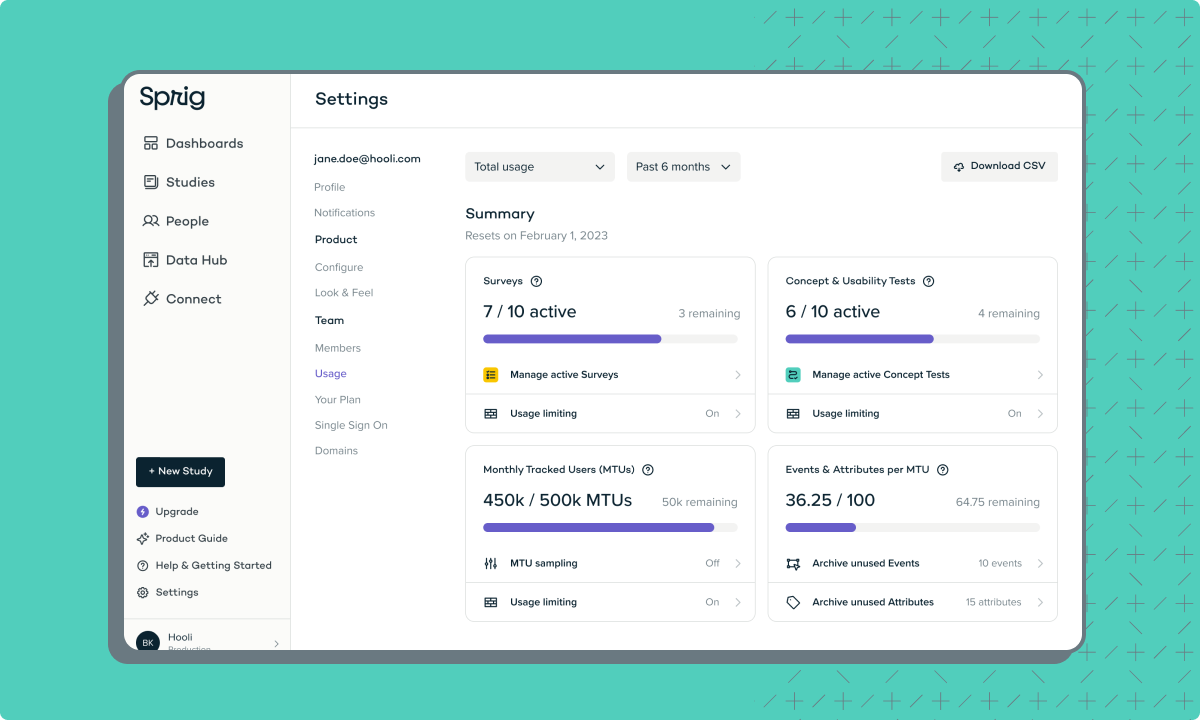Viewport: 1200px width, 720px height.
Task: Click the Studies icon in sidebar
Action: [151, 182]
